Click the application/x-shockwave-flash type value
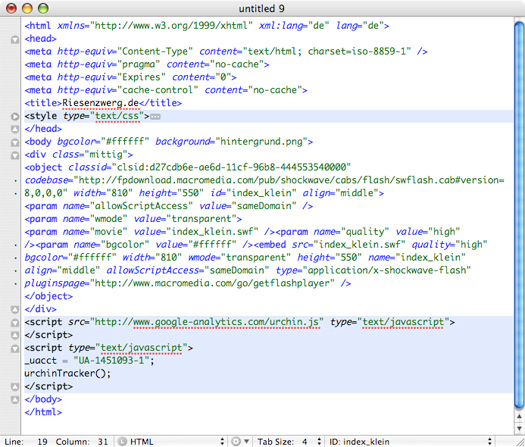Screen dimensions: 525x447 click(x=386, y=271)
